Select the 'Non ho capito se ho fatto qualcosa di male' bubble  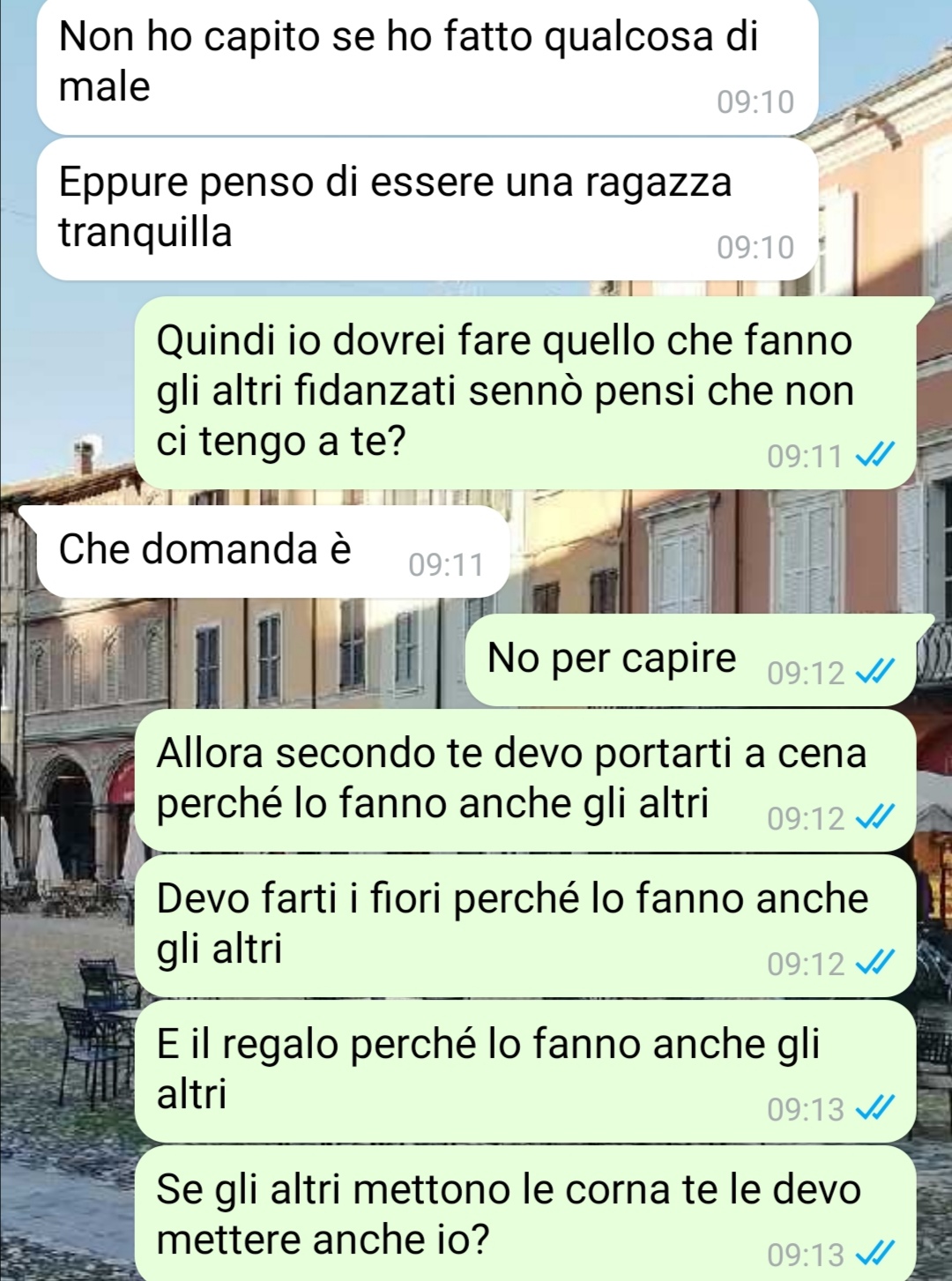click(428, 67)
